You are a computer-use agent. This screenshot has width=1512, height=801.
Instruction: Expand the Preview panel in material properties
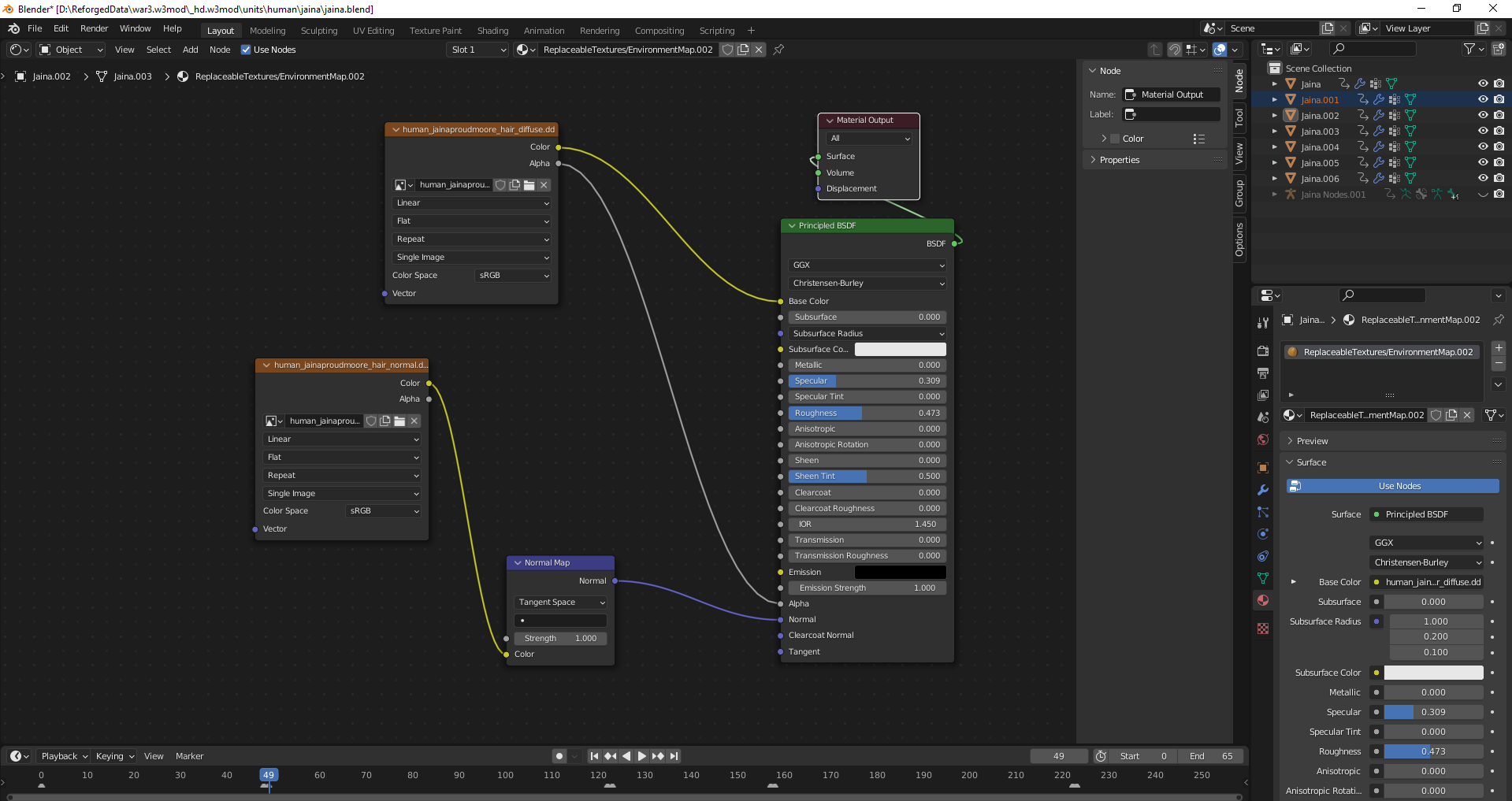click(x=1312, y=441)
